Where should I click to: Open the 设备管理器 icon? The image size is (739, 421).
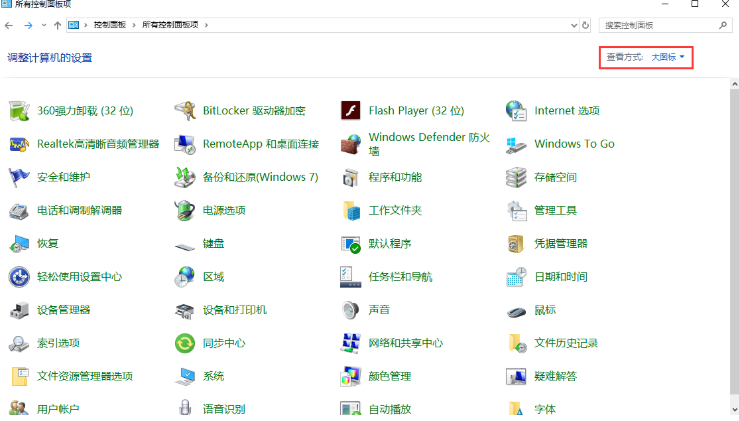19,310
